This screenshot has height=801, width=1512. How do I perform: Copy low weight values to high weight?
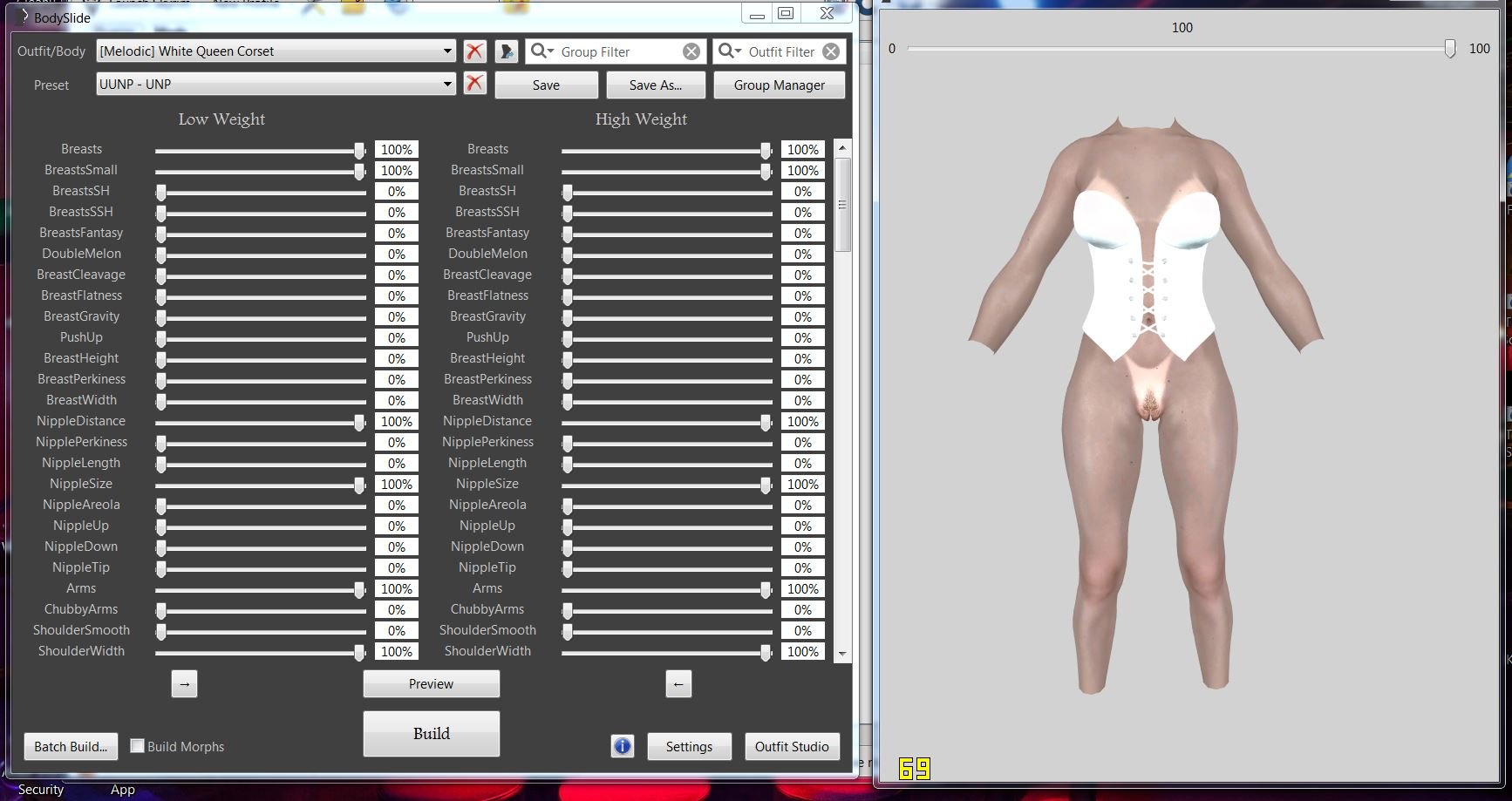184,684
